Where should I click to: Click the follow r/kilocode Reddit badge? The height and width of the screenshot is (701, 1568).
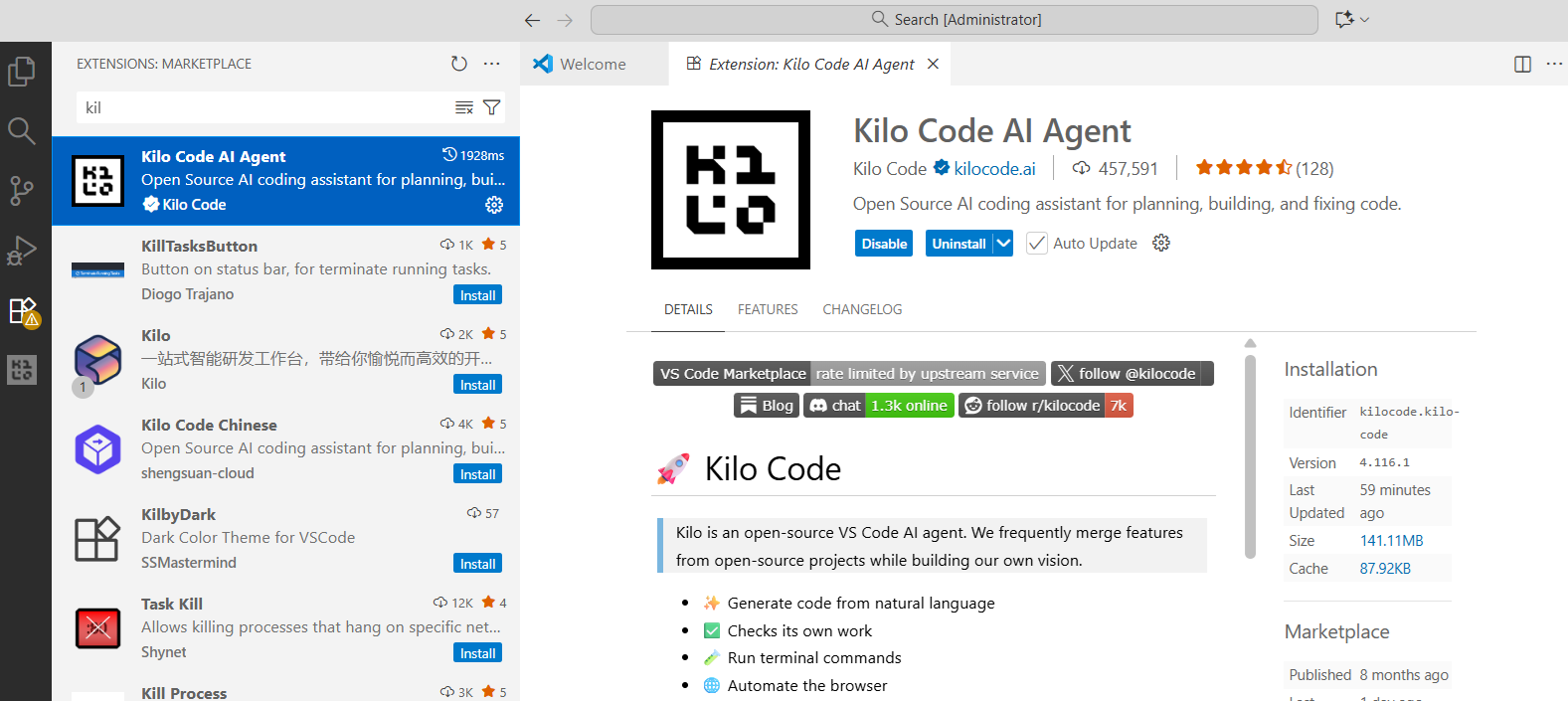(x=1046, y=406)
